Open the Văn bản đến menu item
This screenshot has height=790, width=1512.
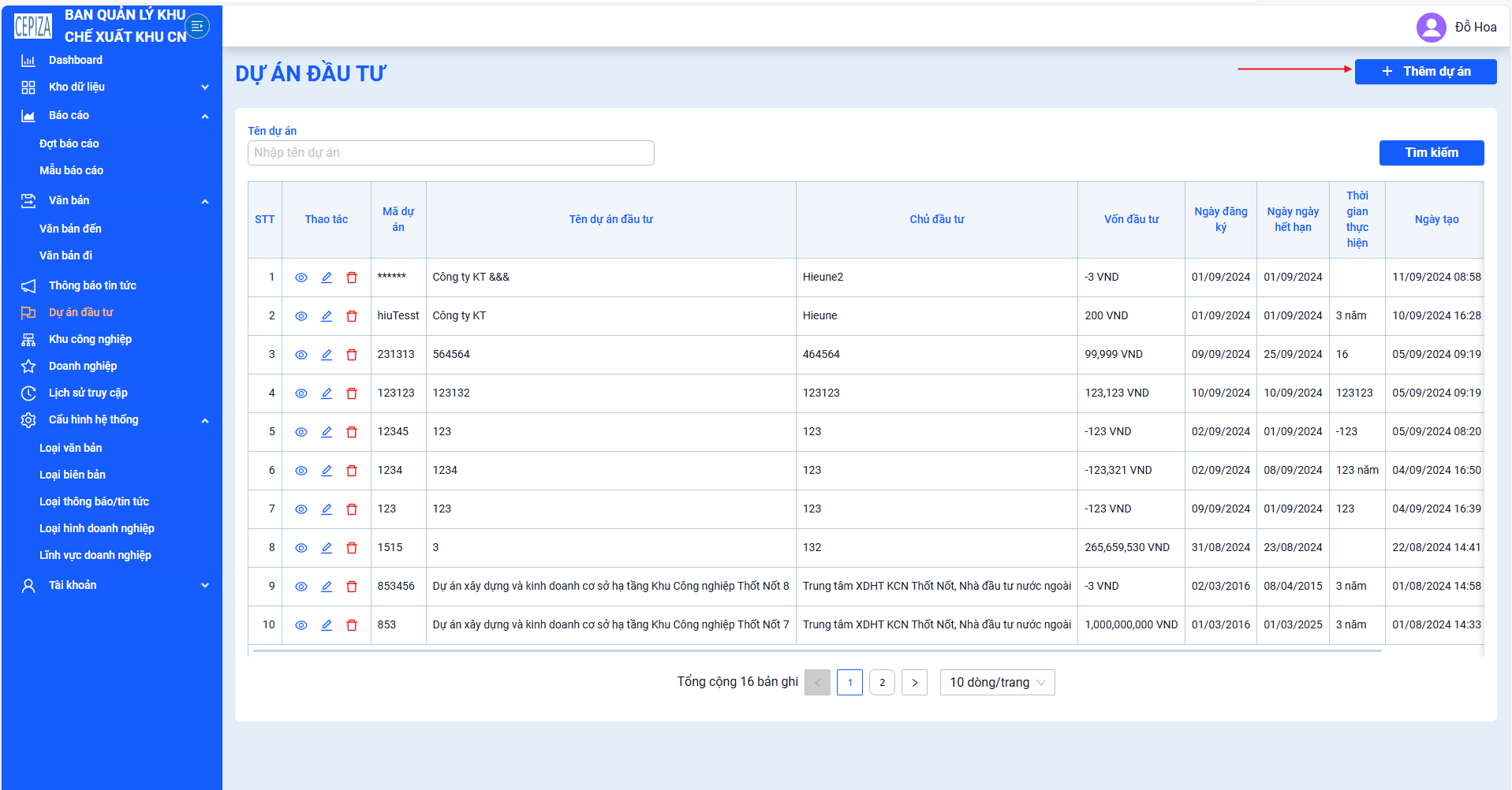(x=71, y=229)
